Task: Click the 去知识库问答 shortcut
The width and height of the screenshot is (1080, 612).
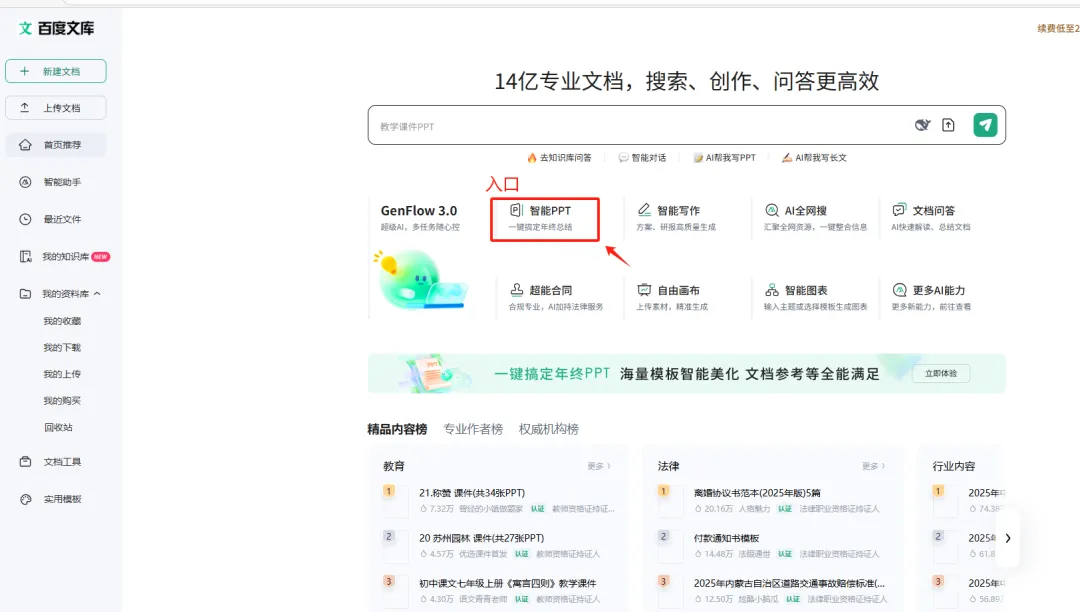Action: click(559, 158)
